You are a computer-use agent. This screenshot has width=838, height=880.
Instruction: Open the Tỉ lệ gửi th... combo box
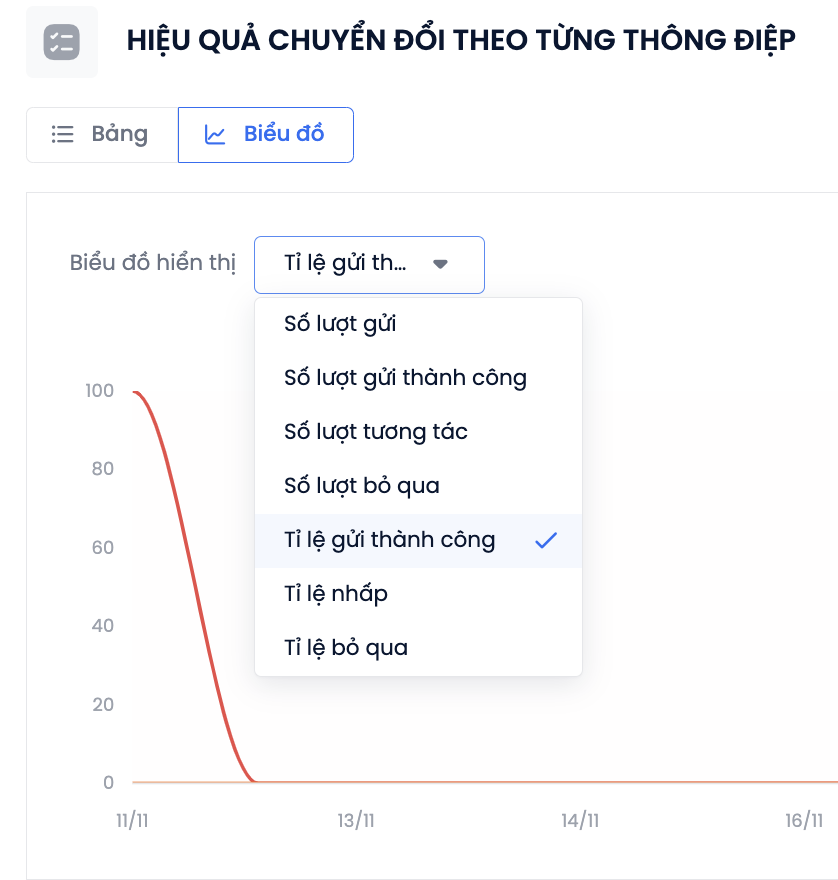click(x=369, y=265)
